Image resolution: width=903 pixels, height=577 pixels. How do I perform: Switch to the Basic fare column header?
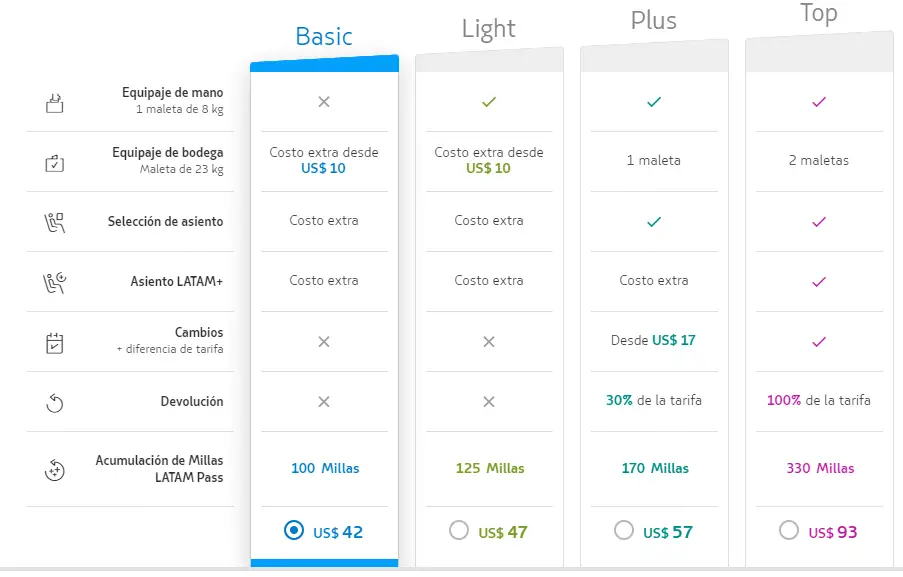(324, 37)
